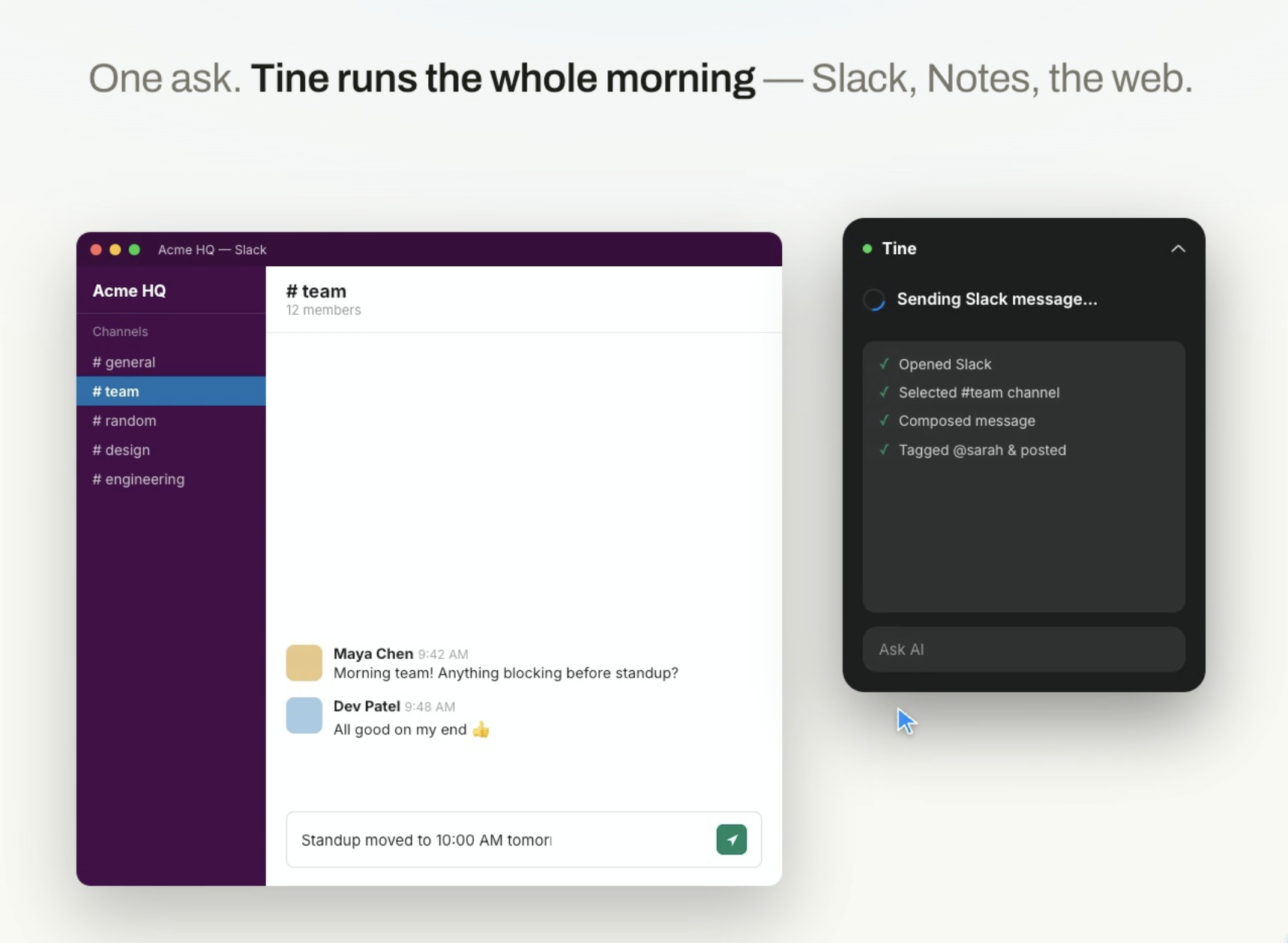Click the 12 members count
Viewport: 1288px width, 943px height.
click(x=323, y=310)
